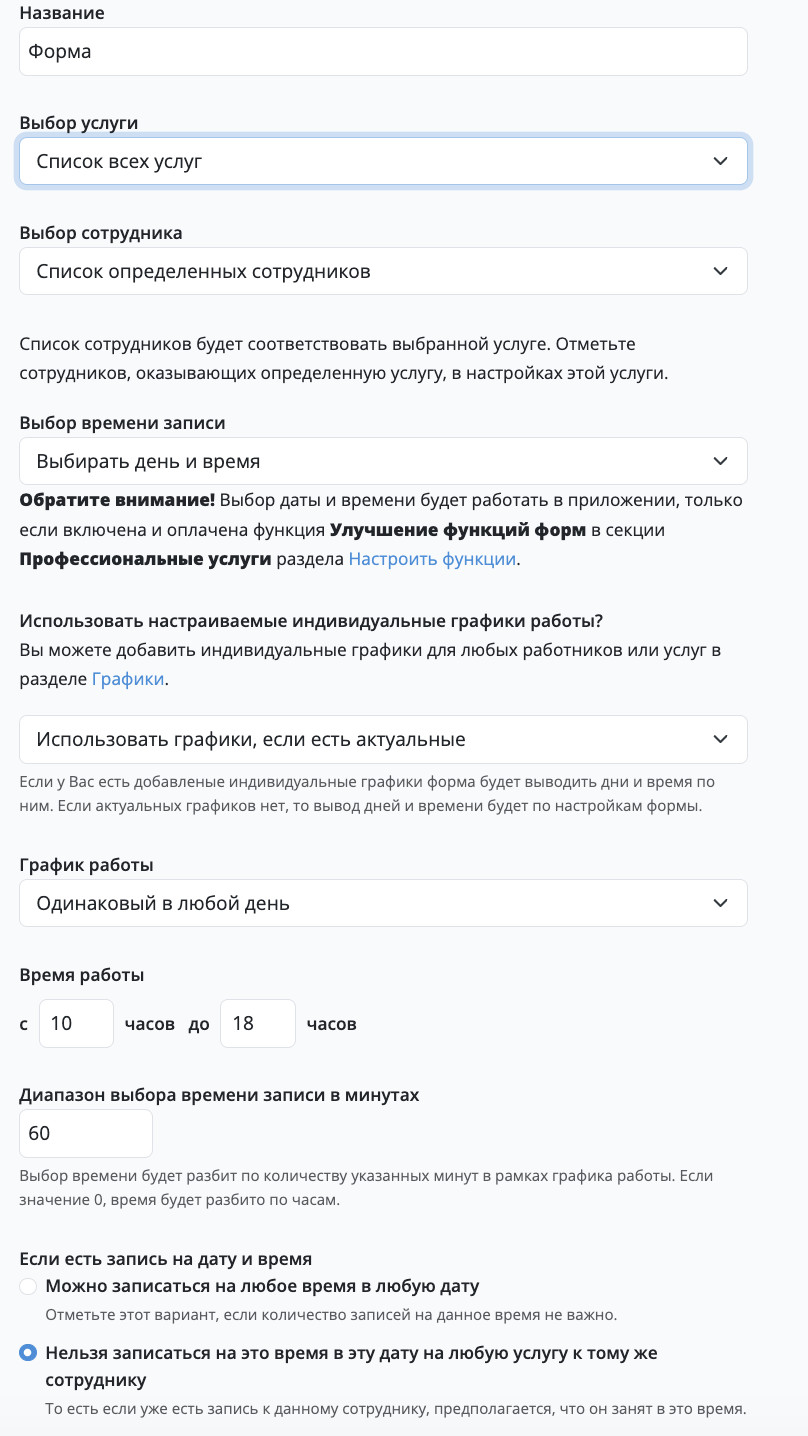
Task: Open the 'Выбирать день и время' dropdown
Action: click(383, 461)
